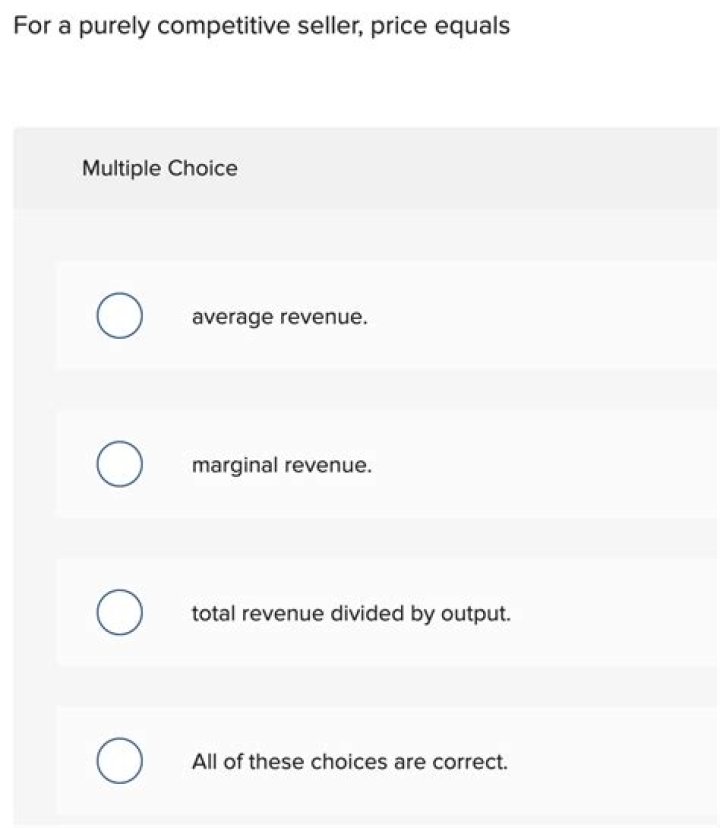This screenshot has width=720, height=828.
Task: Click the average revenue answer text
Action: click(280, 317)
